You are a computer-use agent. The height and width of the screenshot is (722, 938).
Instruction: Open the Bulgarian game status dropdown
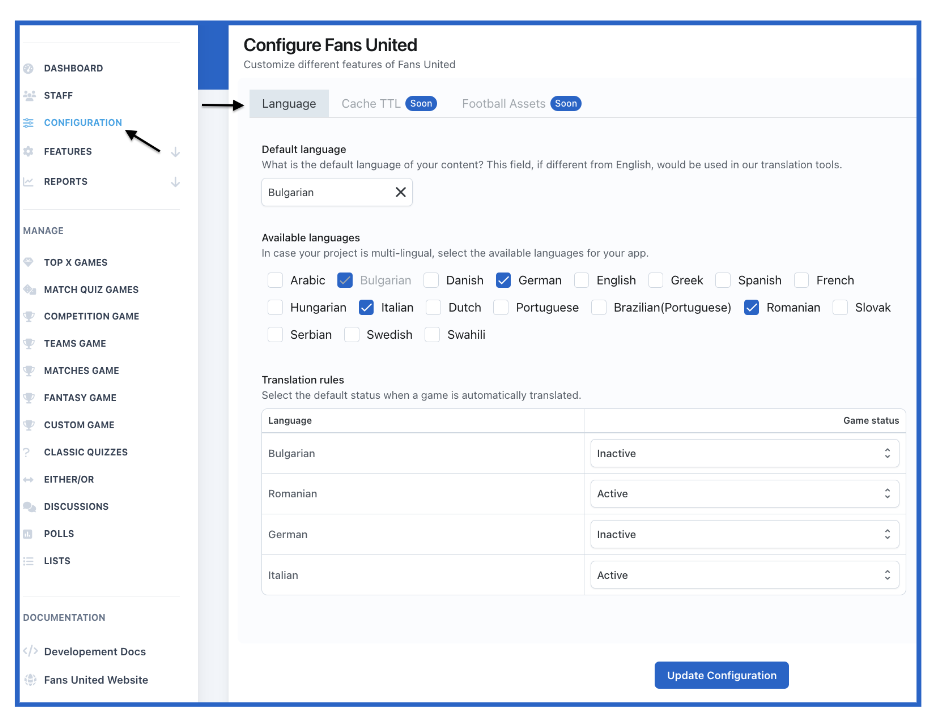[x=744, y=453]
